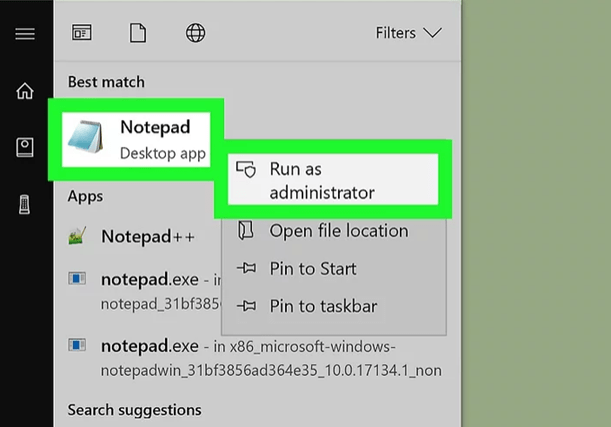611x427 pixels.
Task: Expand the Filters dropdown
Action: (x=408, y=33)
